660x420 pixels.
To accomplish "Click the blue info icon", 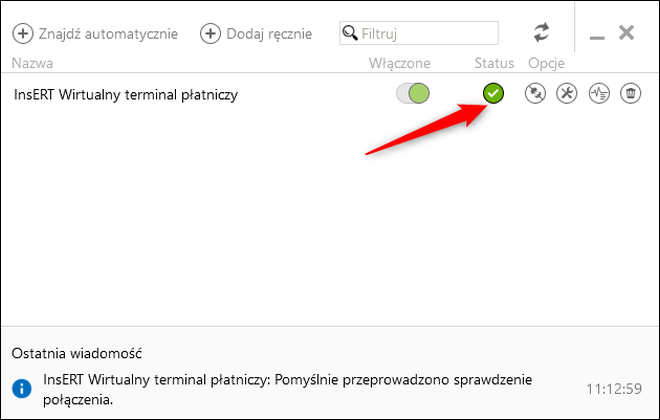I will [22, 388].
